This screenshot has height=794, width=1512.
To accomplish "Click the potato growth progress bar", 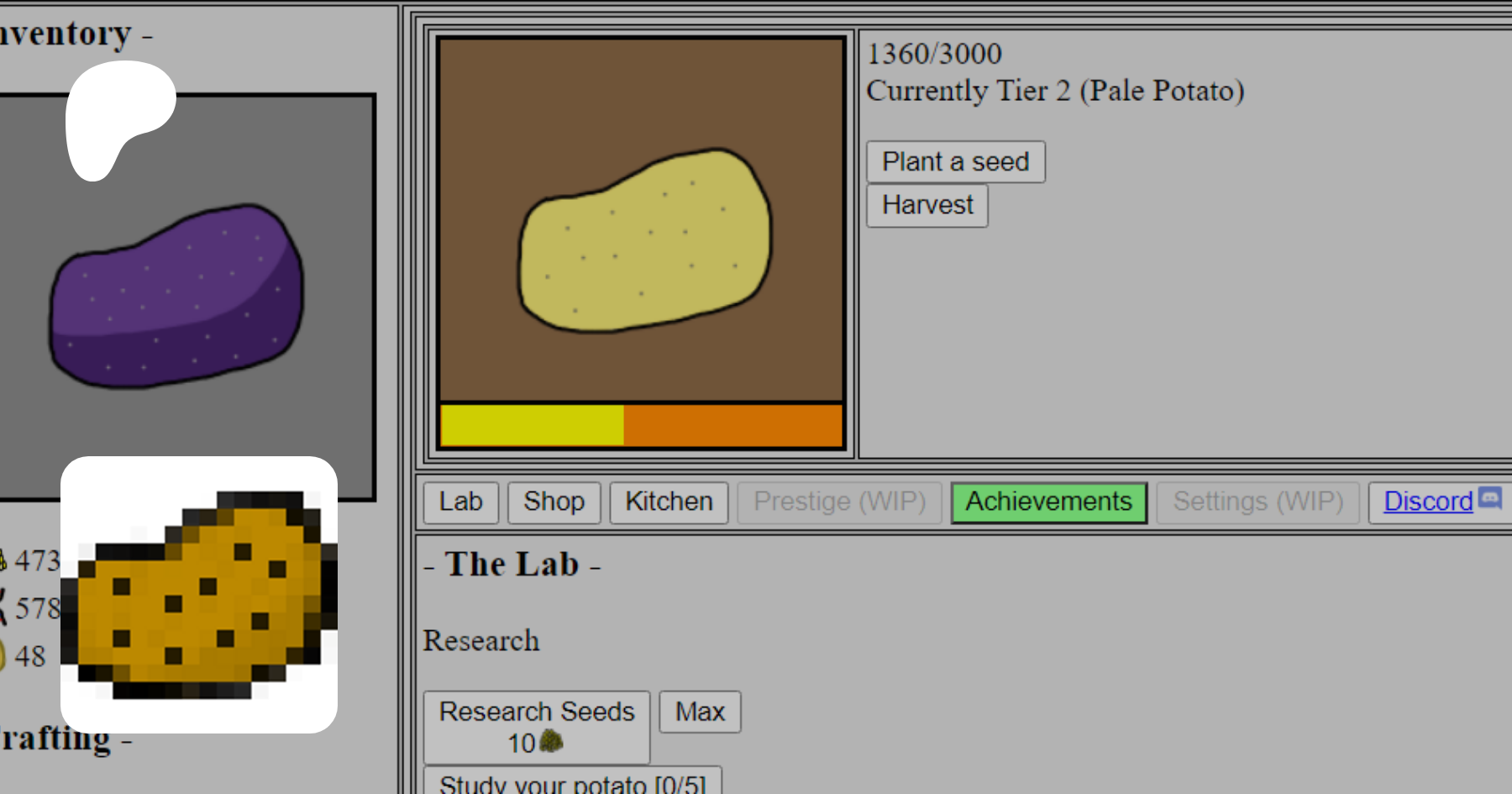I will pyautogui.click(x=641, y=425).
